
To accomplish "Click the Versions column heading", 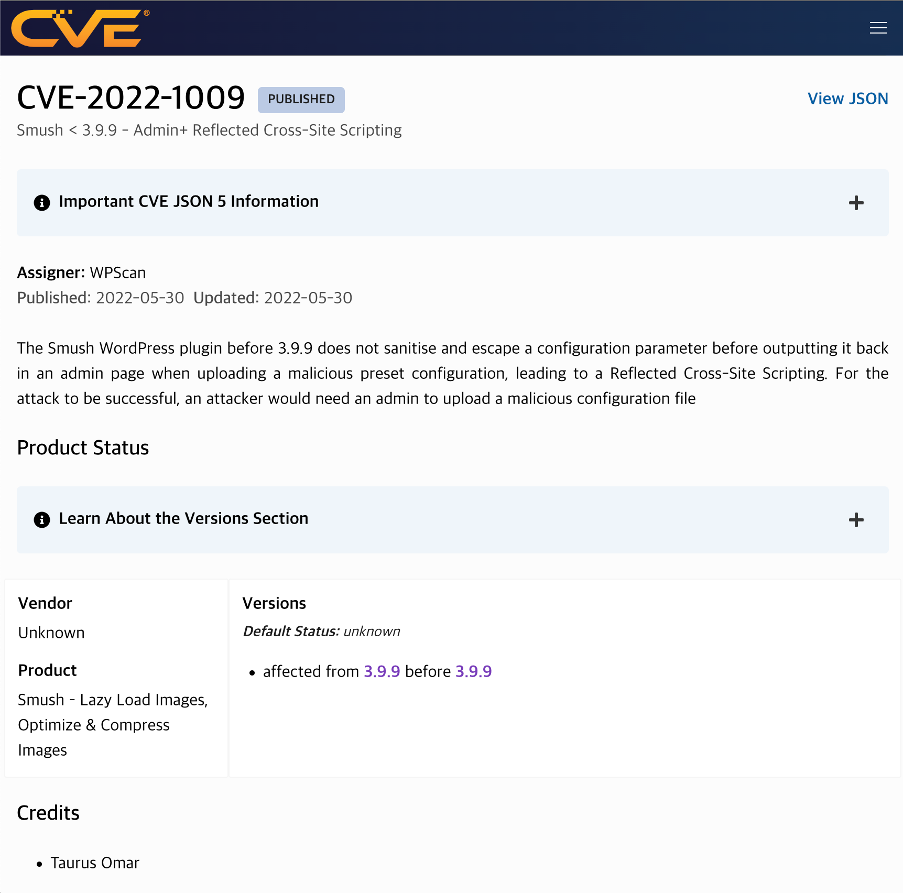I will (274, 603).
